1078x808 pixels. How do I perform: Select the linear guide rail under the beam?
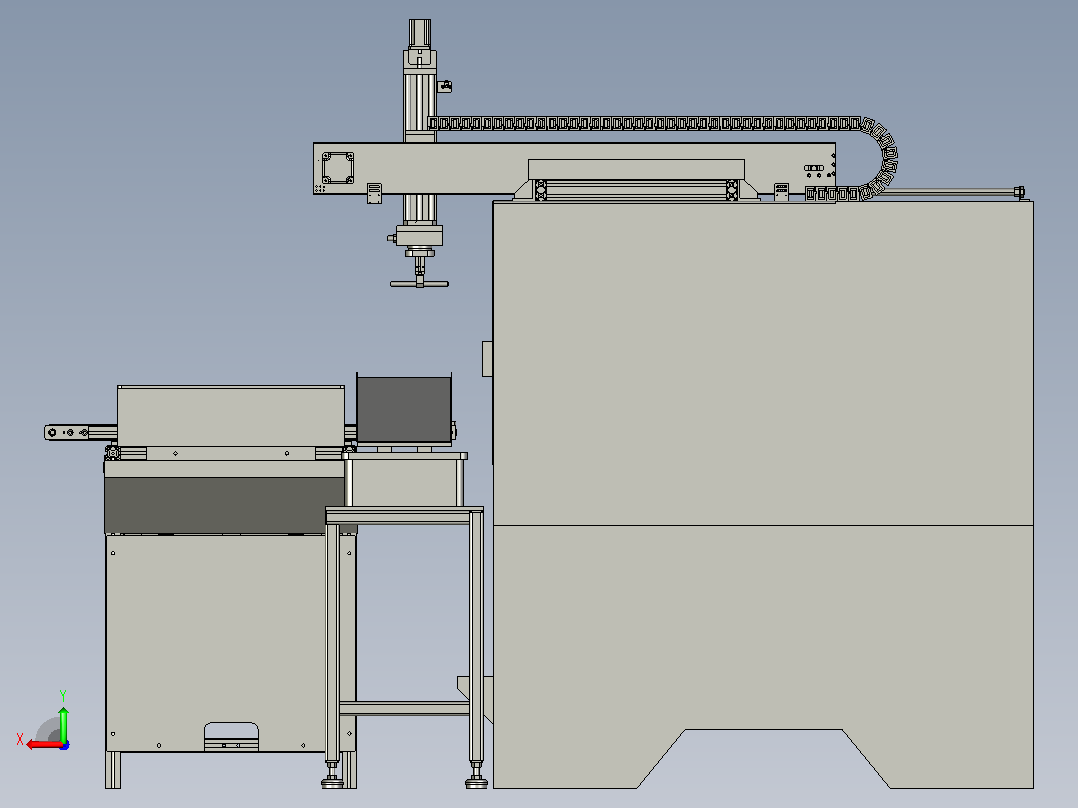coord(636,190)
